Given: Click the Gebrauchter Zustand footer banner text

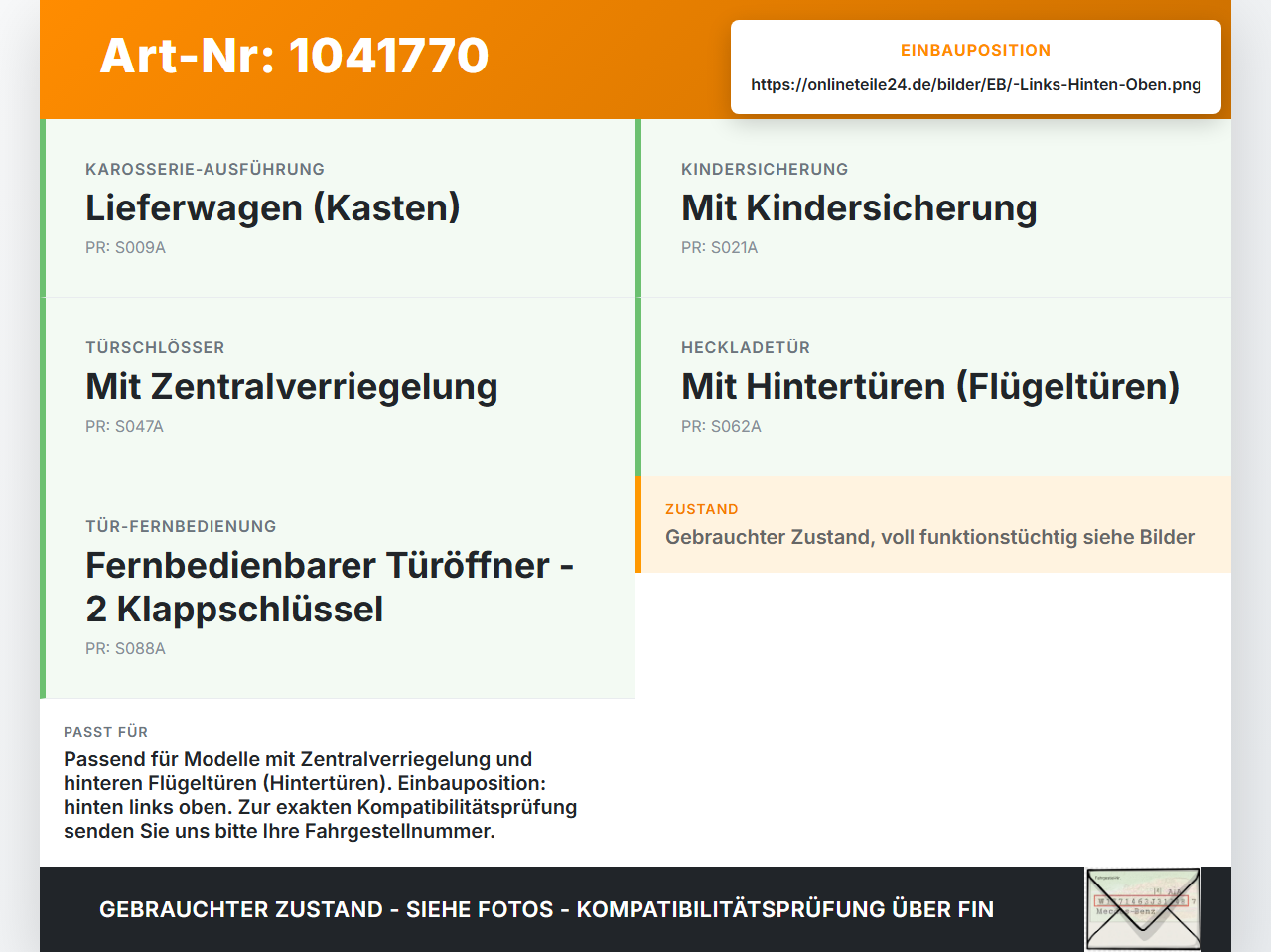Looking at the screenshot, I should pos(546,909).
